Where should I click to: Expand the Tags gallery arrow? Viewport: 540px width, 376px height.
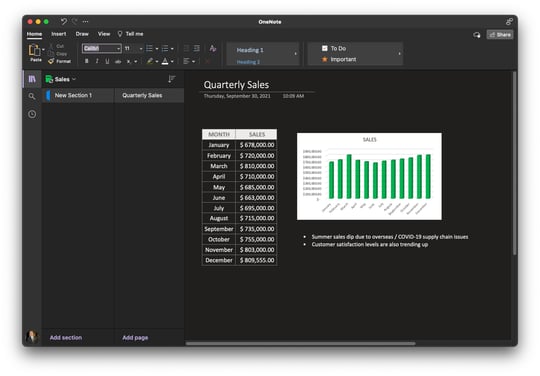399,54
